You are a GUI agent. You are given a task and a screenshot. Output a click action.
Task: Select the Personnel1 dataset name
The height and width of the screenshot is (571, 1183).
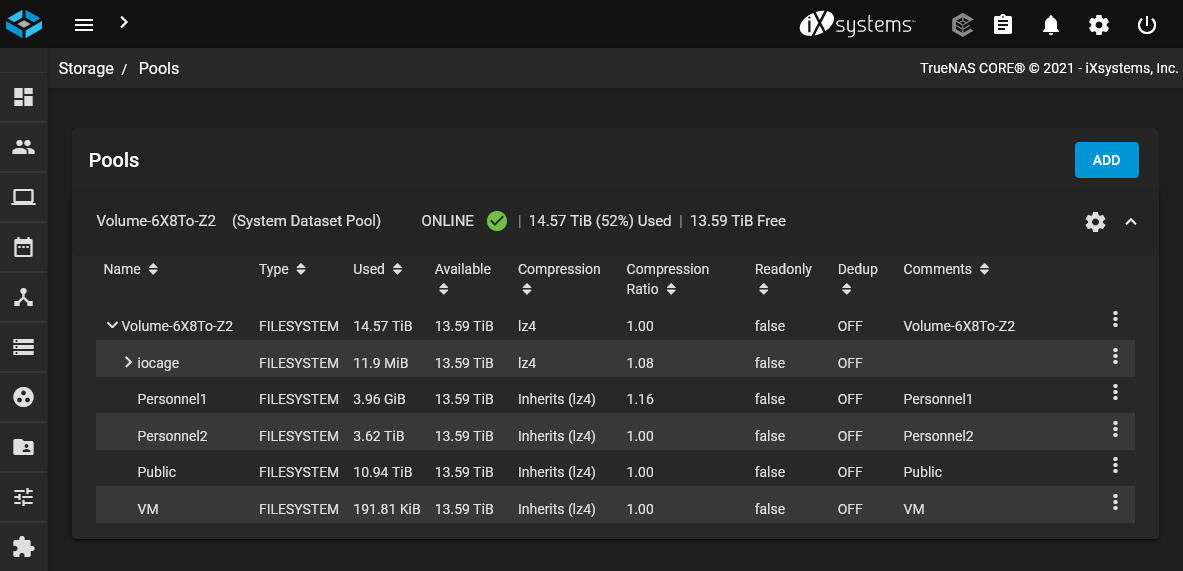point(172,399)
